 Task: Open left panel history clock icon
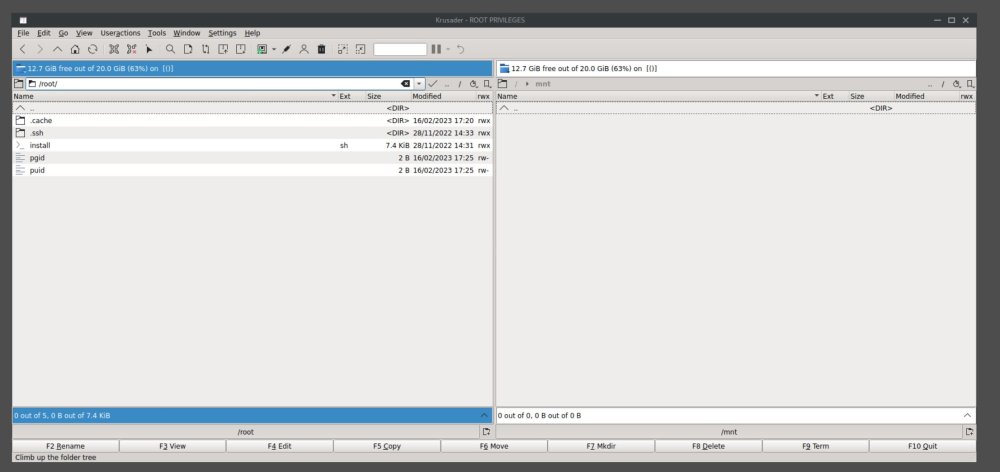click(473, 84)
